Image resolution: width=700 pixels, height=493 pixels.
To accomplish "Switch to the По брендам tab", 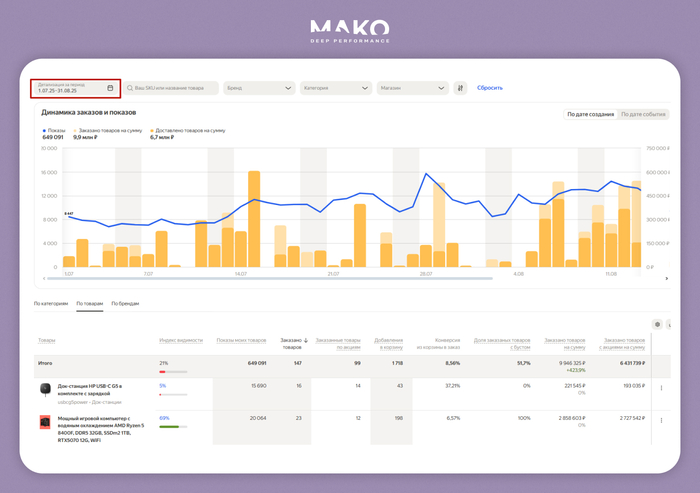I will [x=125, y=303].
